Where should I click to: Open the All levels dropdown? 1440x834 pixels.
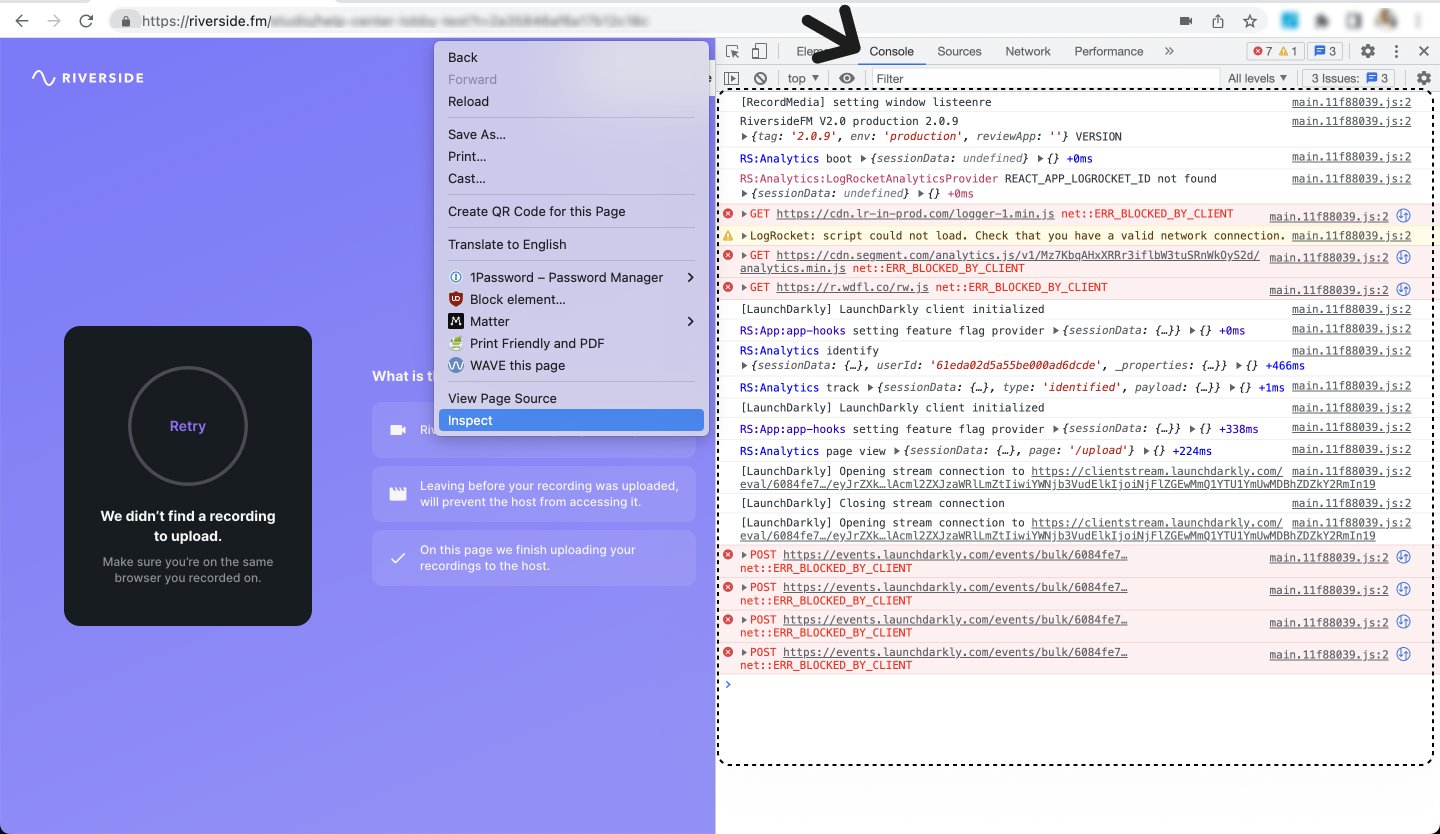pos(1259,78)
